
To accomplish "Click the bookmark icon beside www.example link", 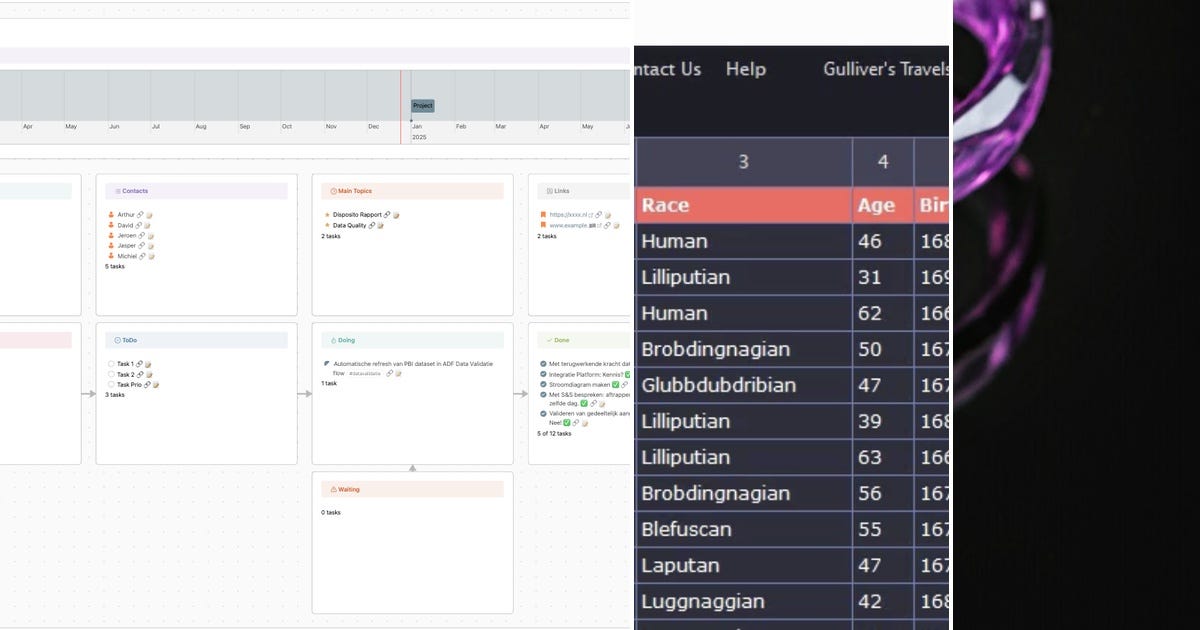I will click(x=543, y=225).
